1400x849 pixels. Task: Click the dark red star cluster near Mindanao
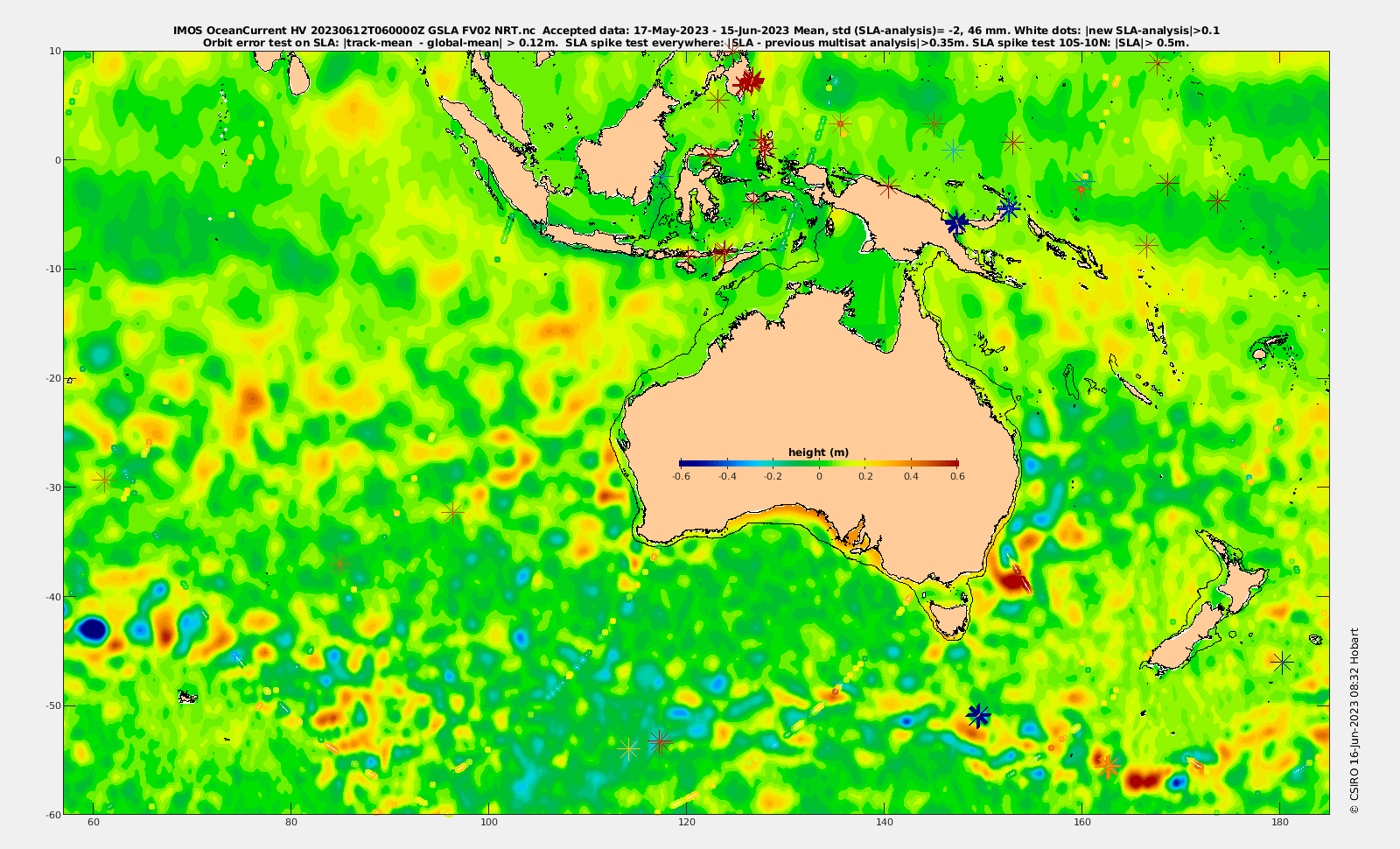[748, 82]
